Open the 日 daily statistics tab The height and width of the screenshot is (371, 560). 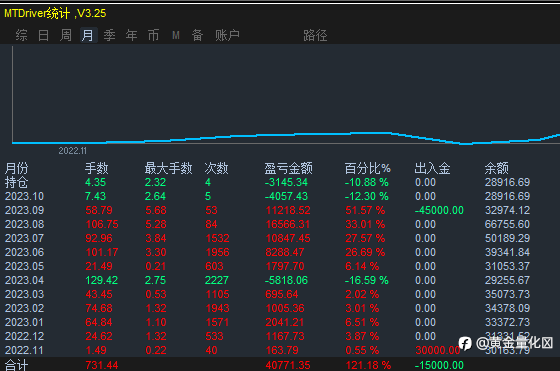tap(43, 35)
